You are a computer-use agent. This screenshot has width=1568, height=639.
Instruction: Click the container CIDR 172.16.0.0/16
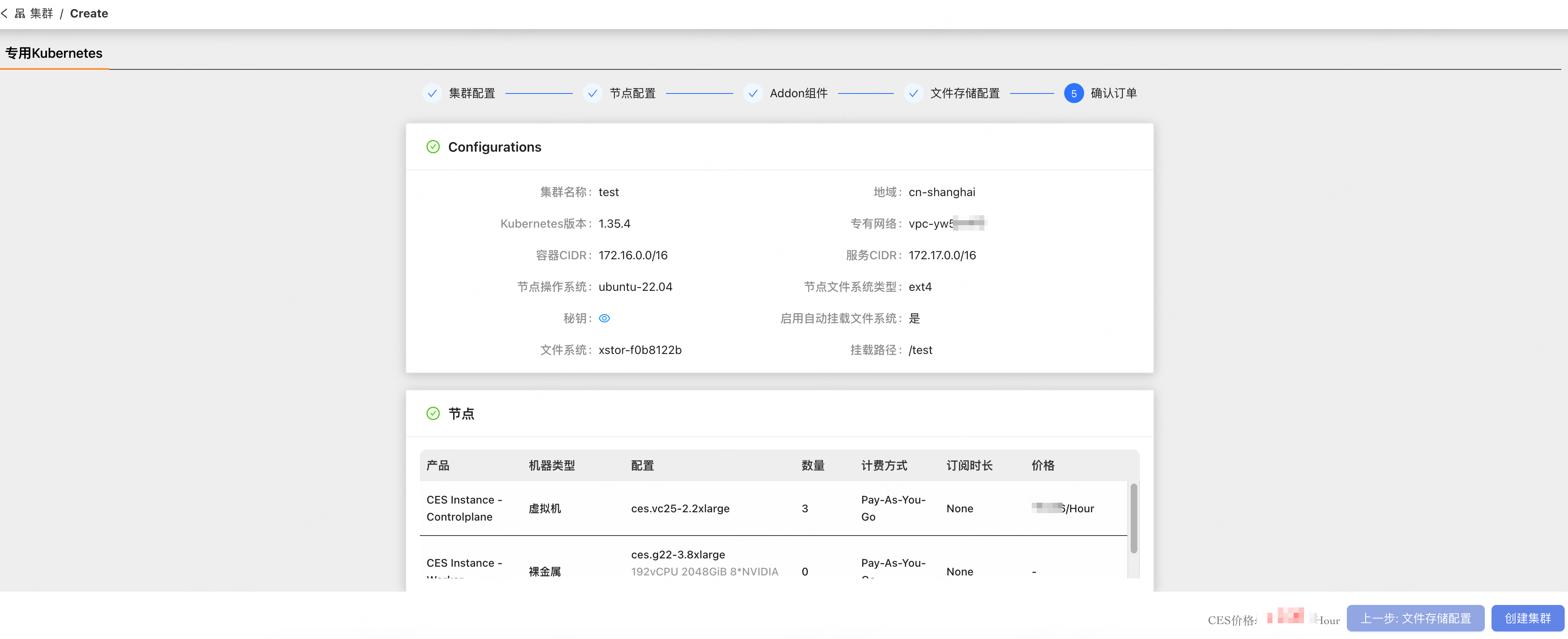click(633, 256)
